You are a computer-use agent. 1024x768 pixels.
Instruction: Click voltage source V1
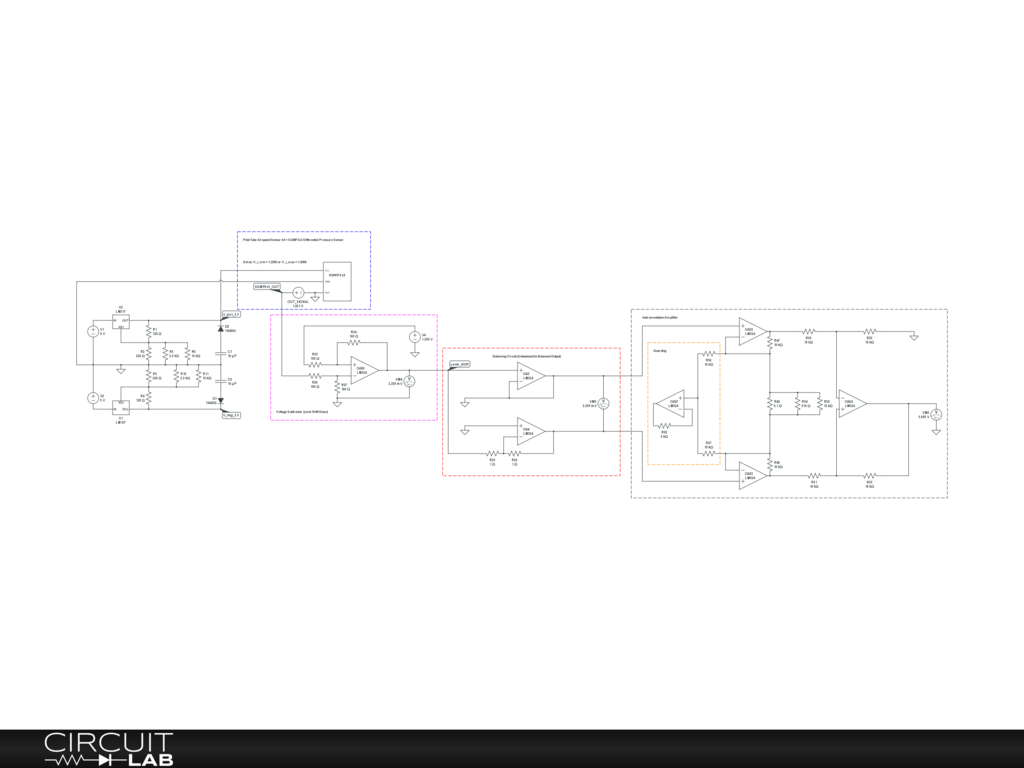pyautogui.click(x=92, y=332)
